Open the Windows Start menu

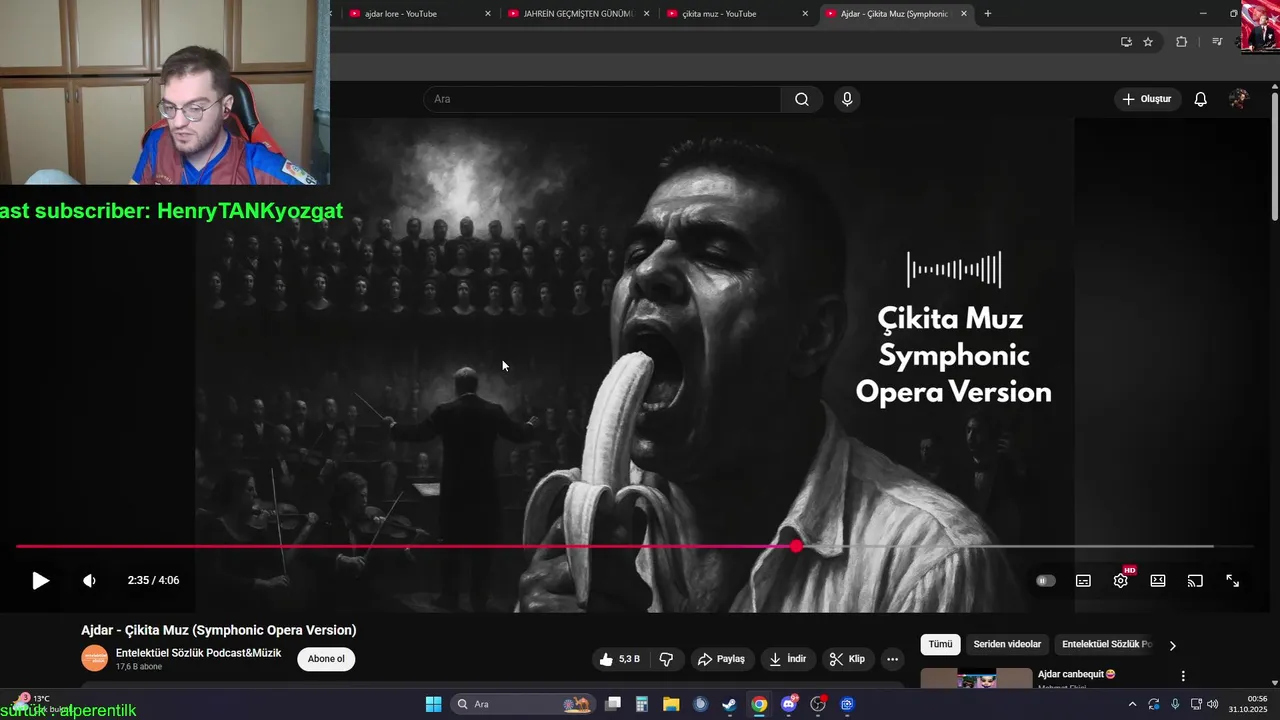[x=433, y=704]
